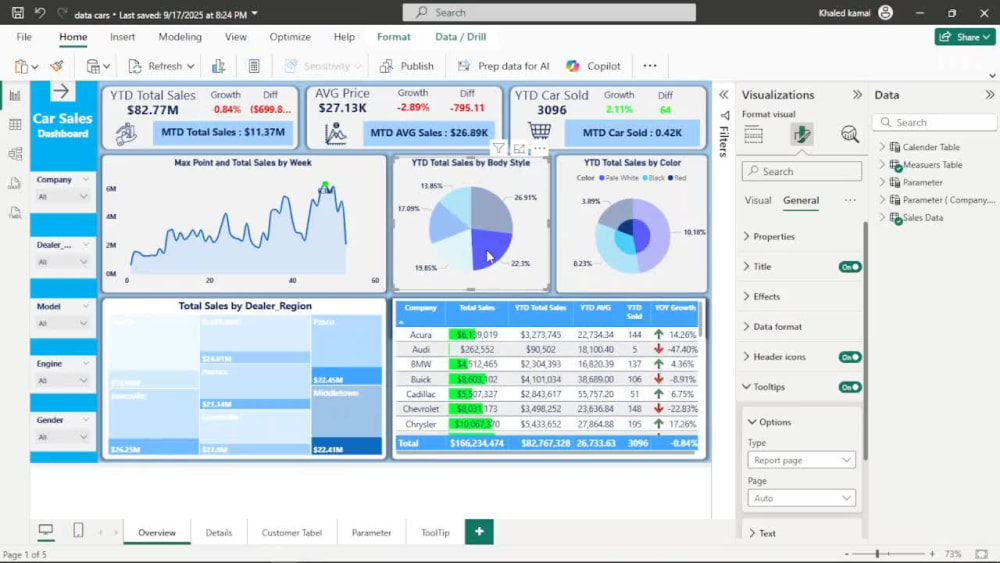Expand the Calender Table tree
1000x563 pixels.
coord(883,147)
